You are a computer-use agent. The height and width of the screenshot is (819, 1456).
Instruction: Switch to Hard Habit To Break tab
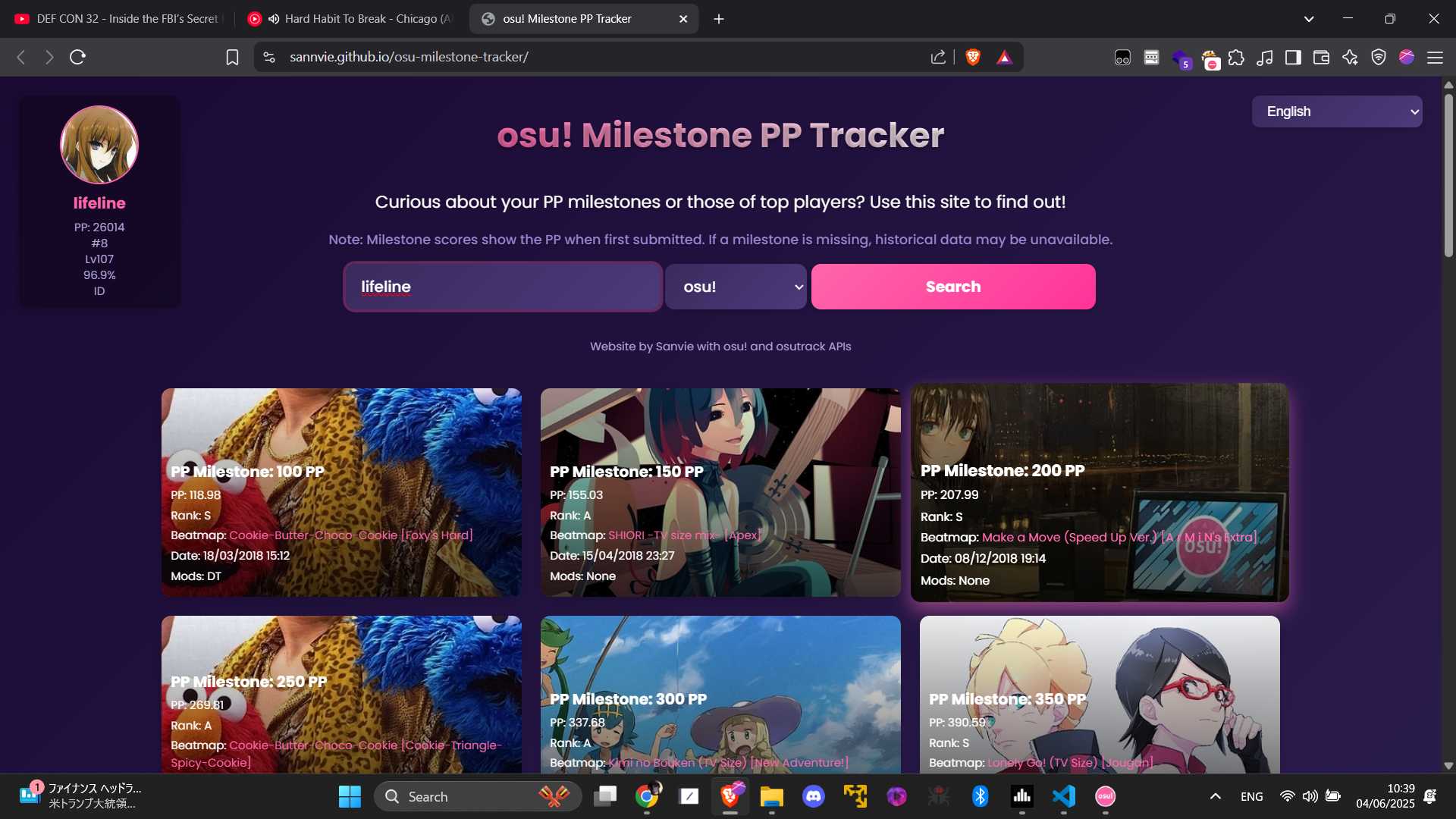[x=350, y=19]
